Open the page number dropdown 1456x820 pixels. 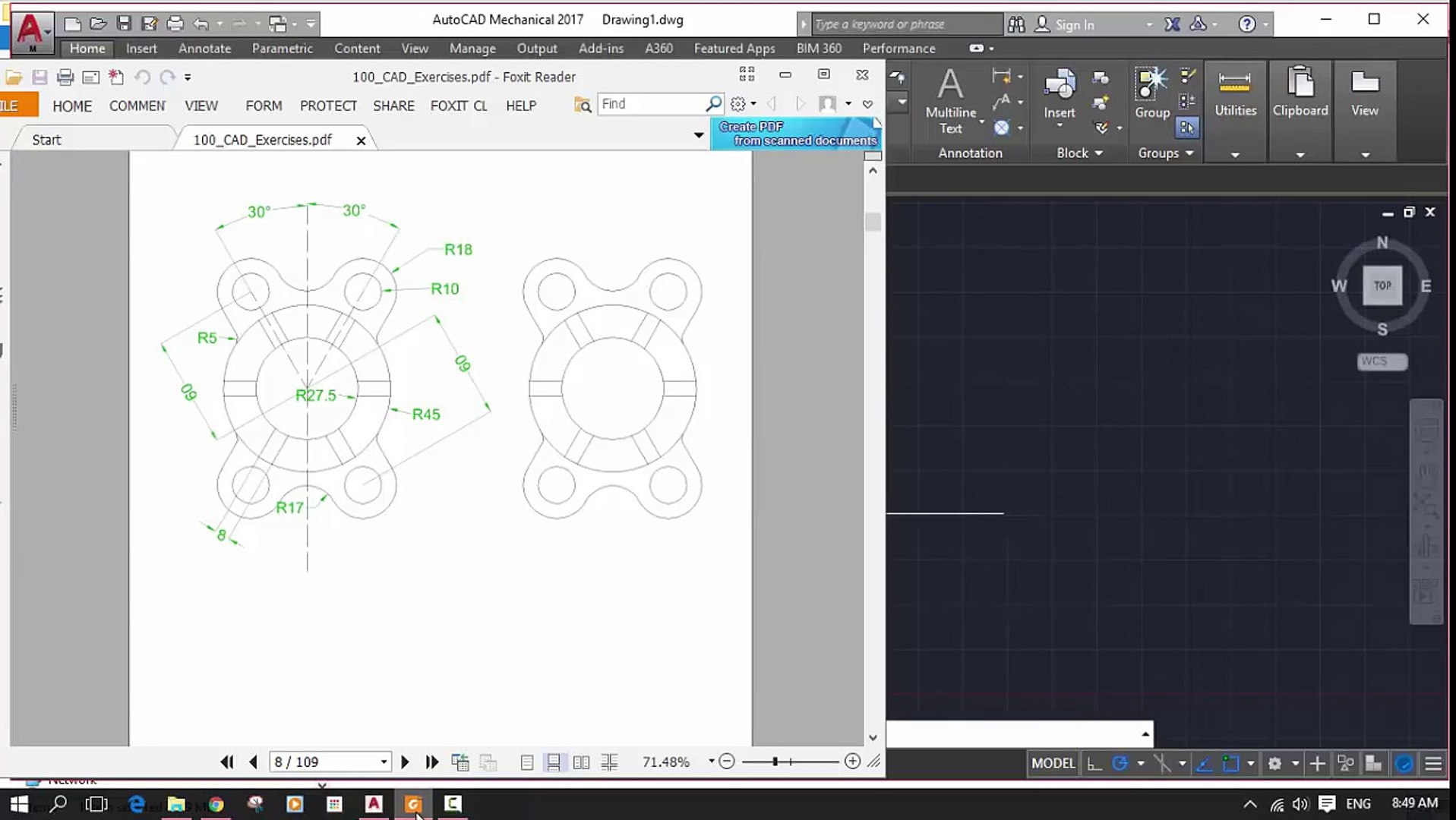click(384, 762)
